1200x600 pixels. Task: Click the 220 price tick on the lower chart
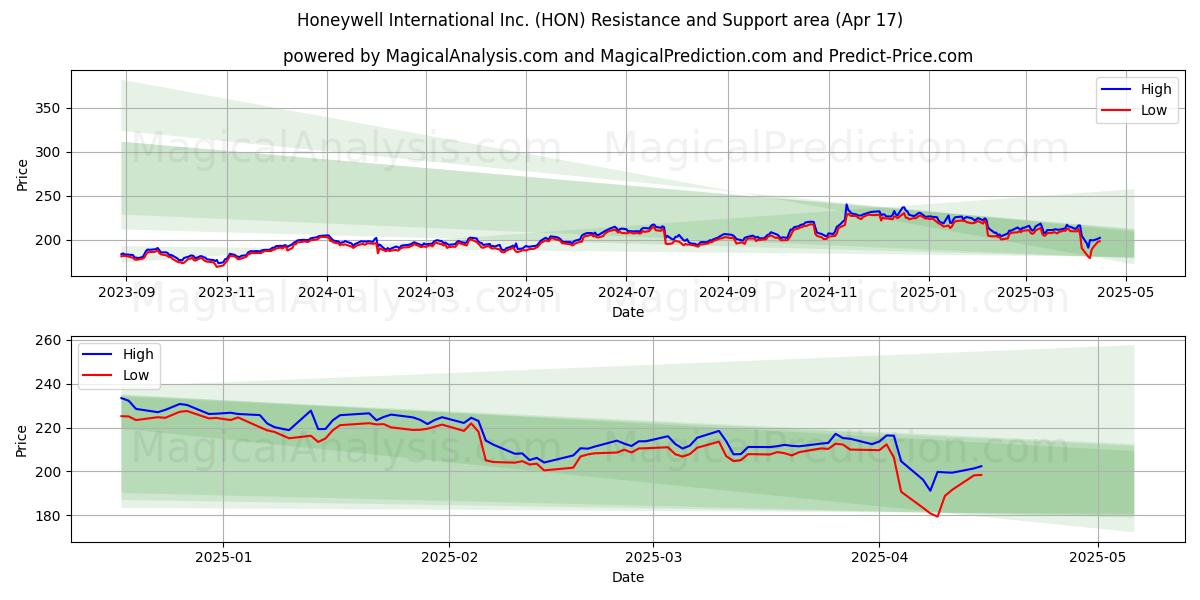point(51,428)
